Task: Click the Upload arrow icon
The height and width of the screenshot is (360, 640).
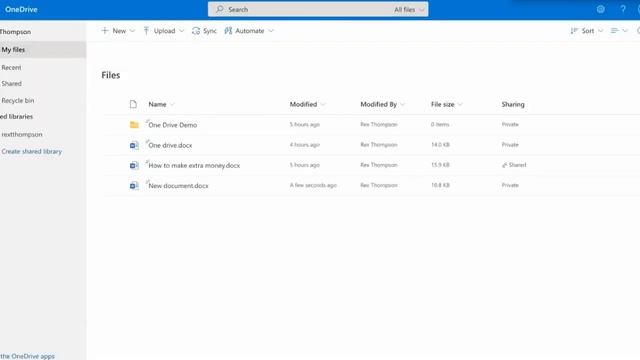Action: [146, 31]
